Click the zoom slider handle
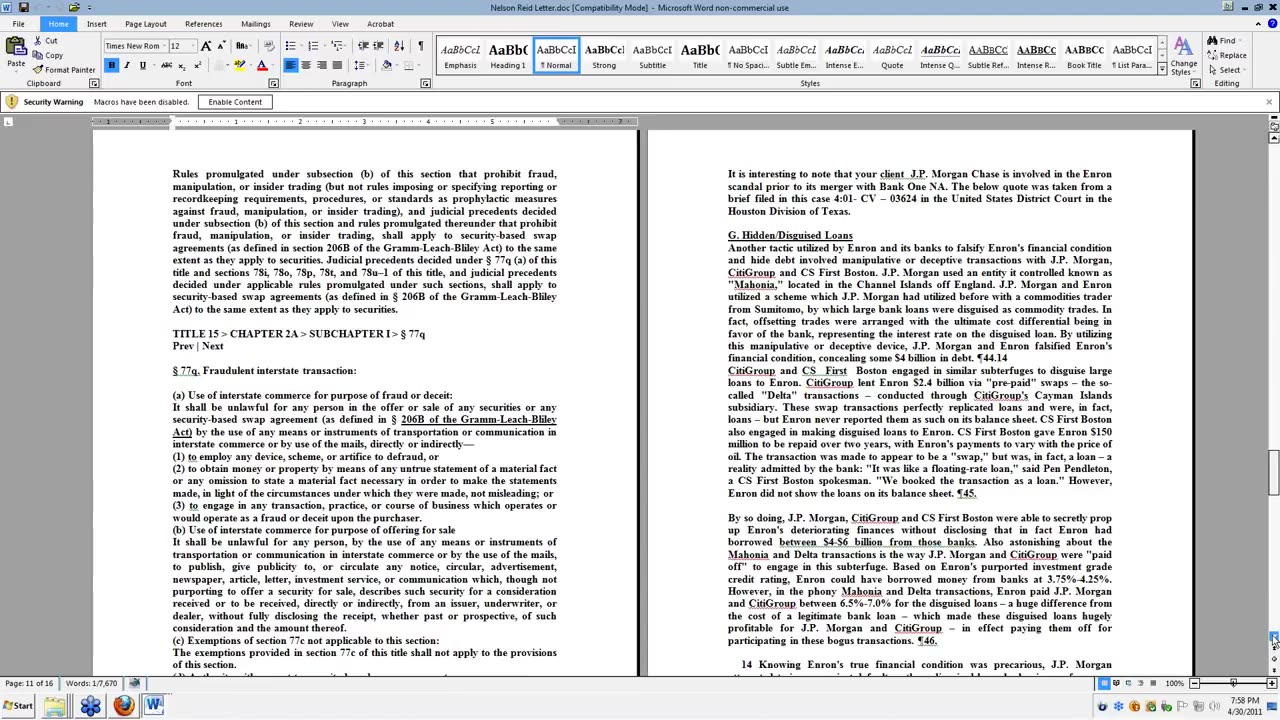The image size is (1280, 720). point(1234,683)
